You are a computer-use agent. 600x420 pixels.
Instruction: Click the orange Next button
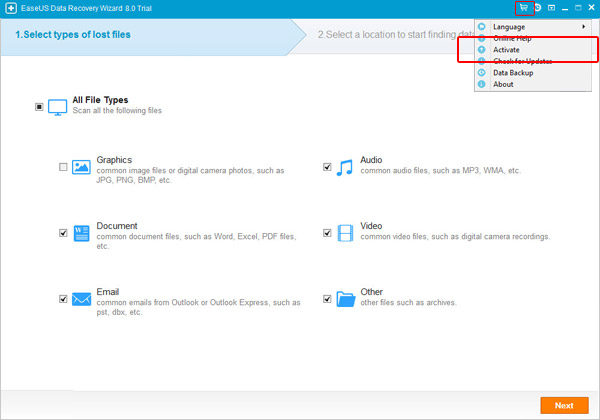(x=564, y=405)
